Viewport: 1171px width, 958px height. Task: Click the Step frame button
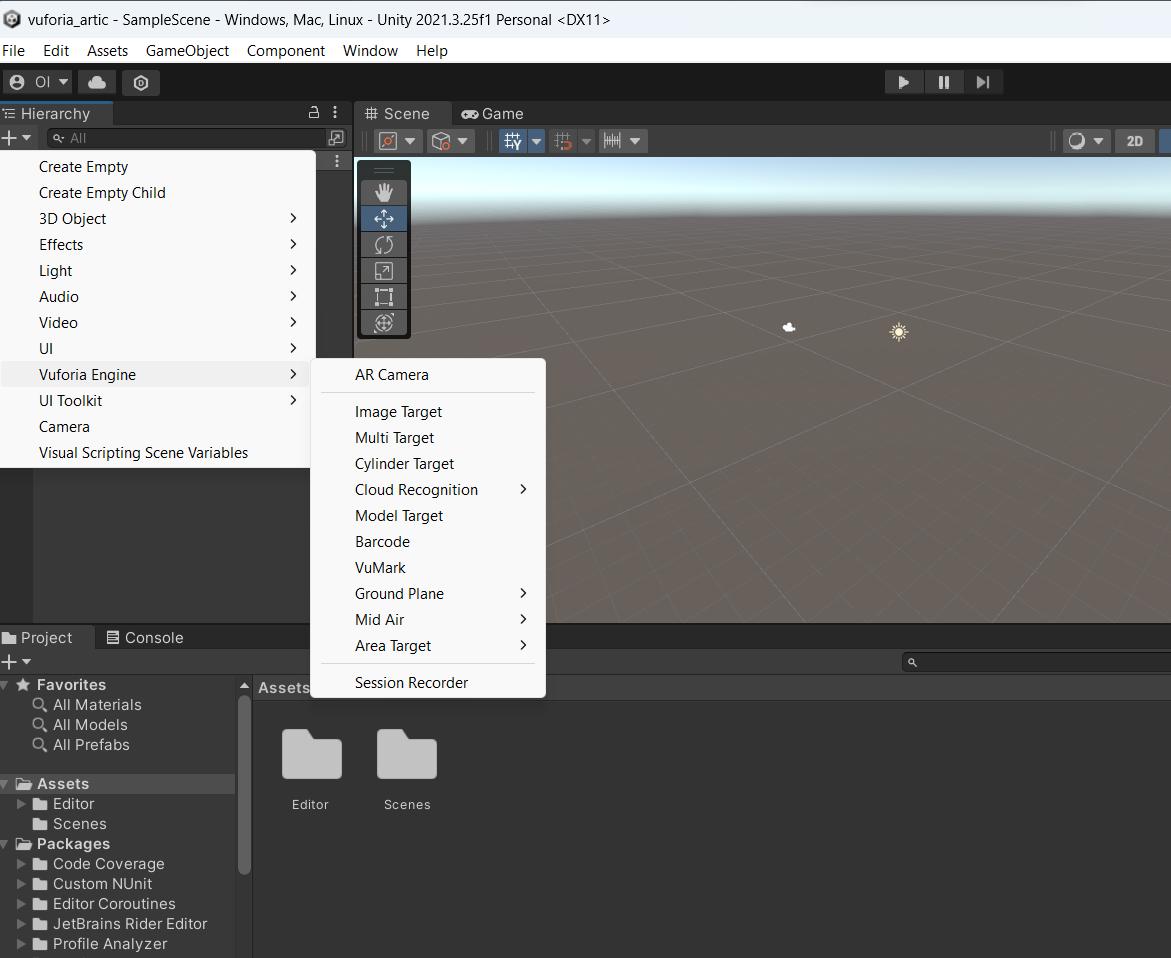[x=982, y=82]
